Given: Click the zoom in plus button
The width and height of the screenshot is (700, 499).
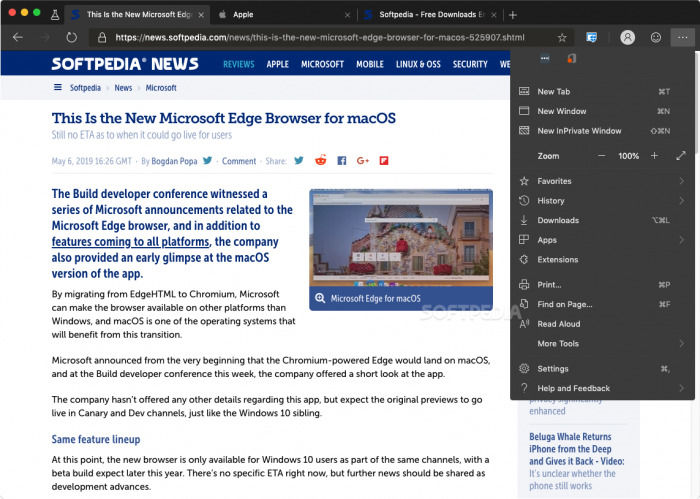Looking at the screenshot, I should (x=654, y=156).
